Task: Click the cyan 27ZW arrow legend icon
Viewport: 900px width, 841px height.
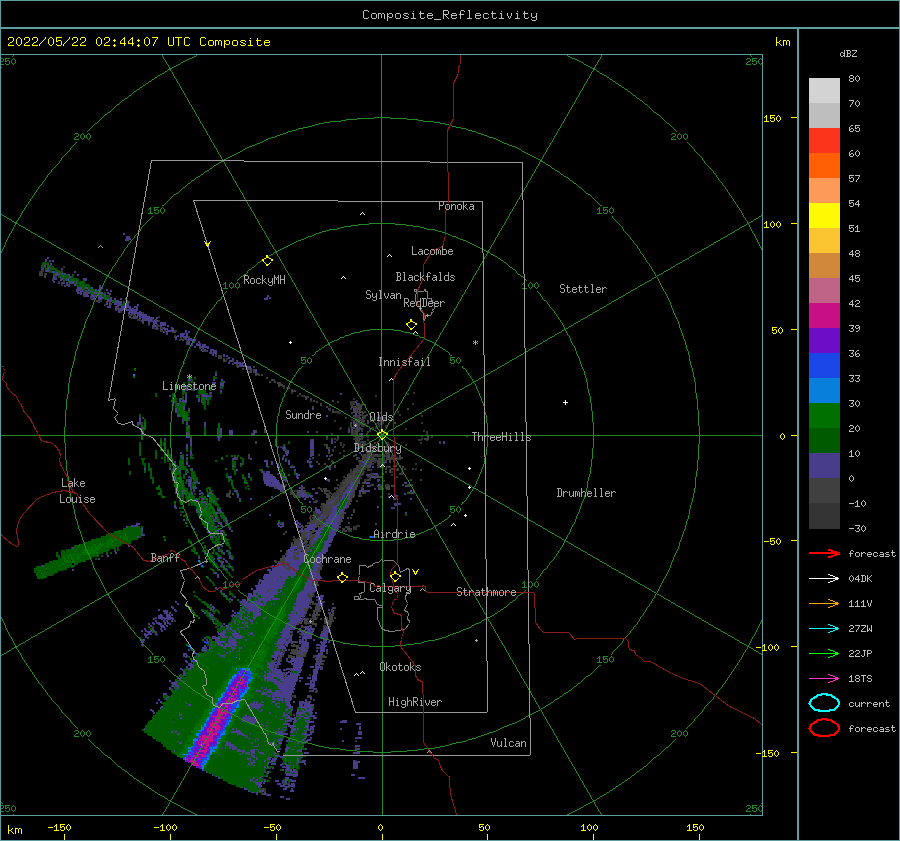Action: point(824,629)
